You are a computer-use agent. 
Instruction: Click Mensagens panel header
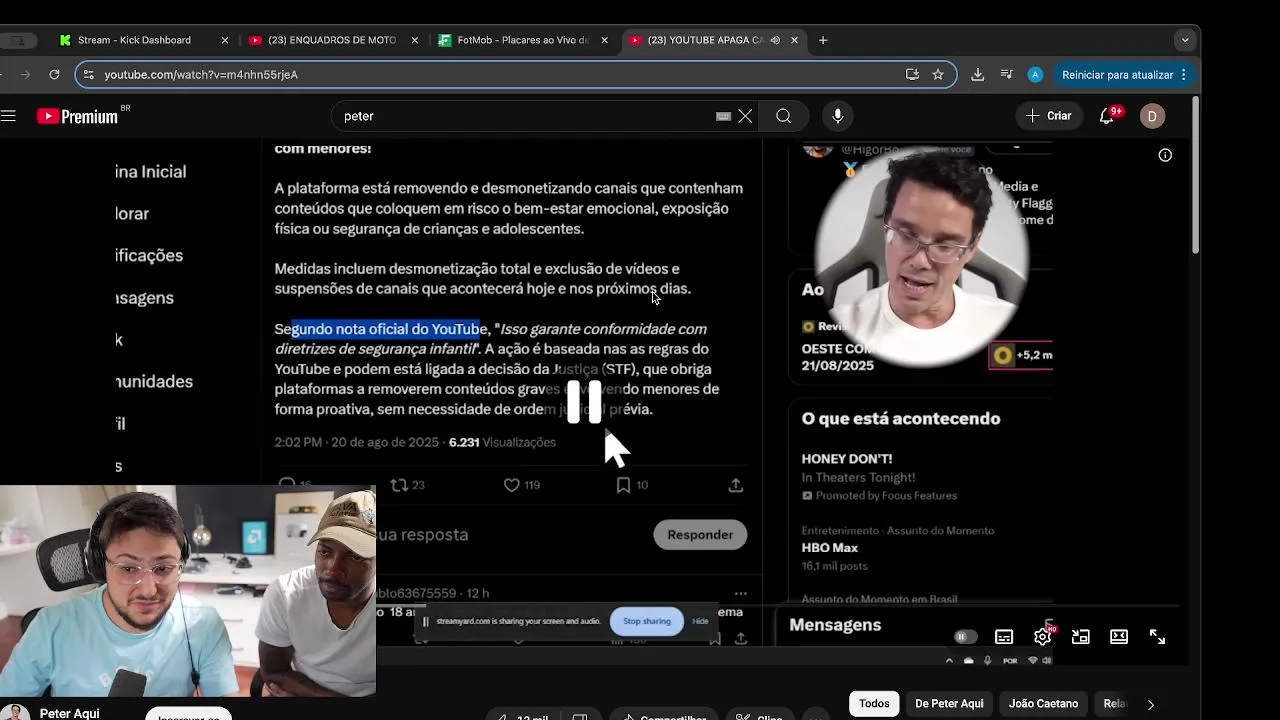tap(835, 625)
